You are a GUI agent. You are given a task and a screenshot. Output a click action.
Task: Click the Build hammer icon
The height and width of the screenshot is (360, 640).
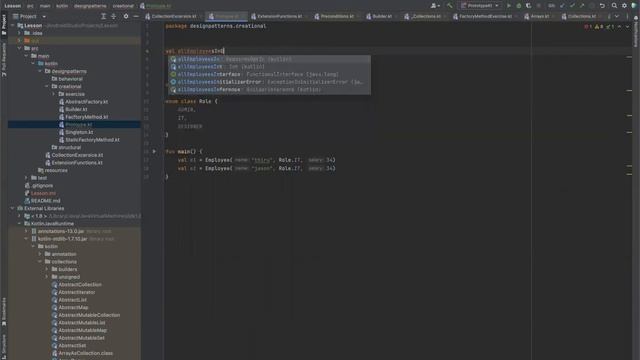tap(449, 6)
